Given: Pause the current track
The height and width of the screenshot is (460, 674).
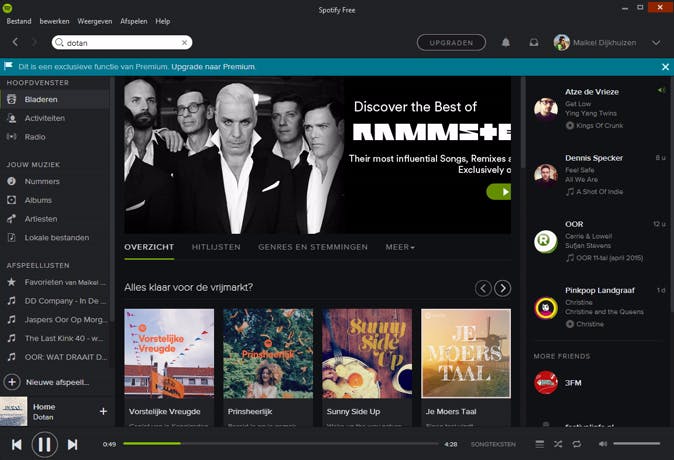Looking at the screenshot, I should click(45, 445).
